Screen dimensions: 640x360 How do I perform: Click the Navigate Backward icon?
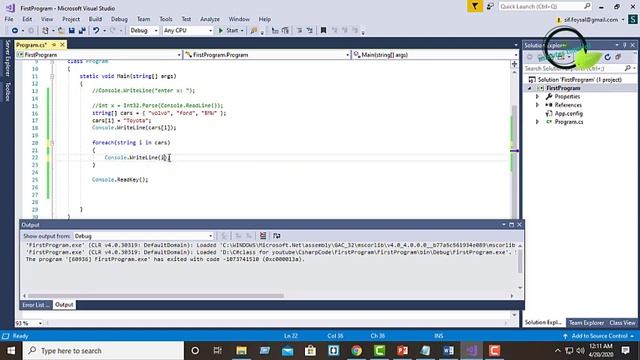pos(15,31)
